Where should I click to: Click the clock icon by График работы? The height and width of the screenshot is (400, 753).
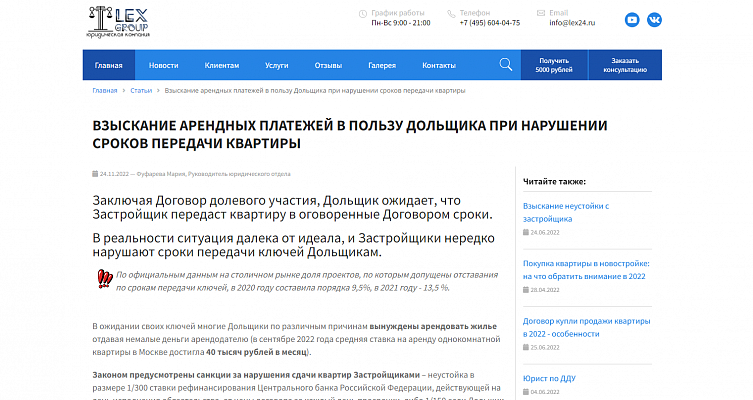coord(363,14)
